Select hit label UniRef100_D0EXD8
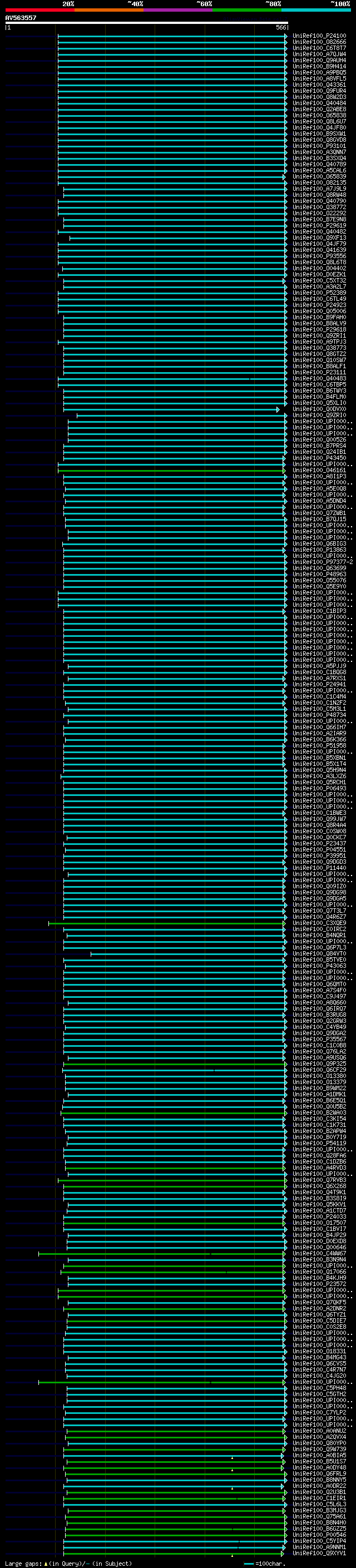Screen dimensions: 356x1568 click(x=319, y=1241)
